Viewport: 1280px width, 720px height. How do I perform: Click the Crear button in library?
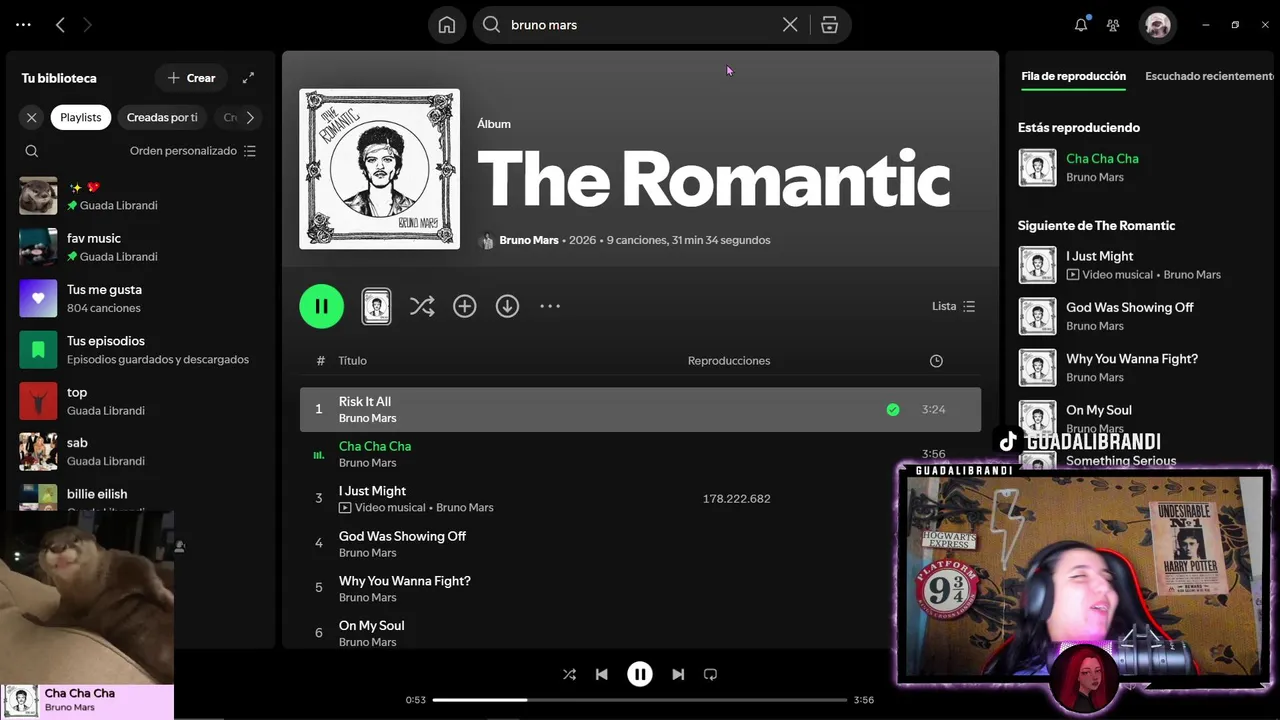(191, 78)
